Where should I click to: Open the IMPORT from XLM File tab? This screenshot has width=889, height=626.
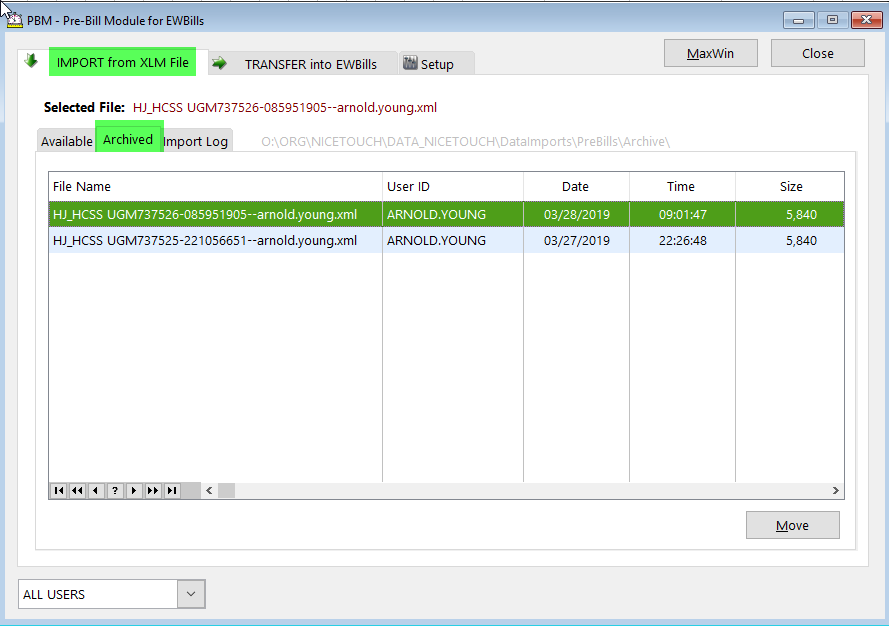tap(122, 62)
